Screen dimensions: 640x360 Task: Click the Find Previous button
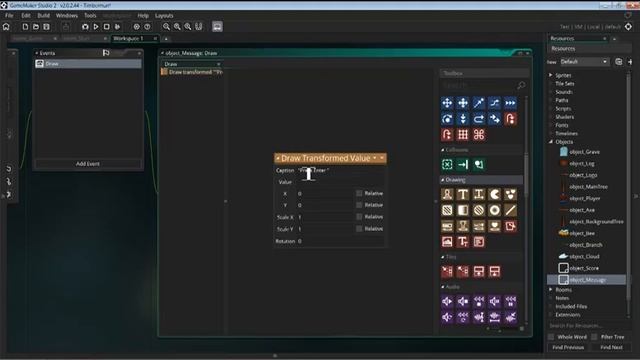click(568, 347)
